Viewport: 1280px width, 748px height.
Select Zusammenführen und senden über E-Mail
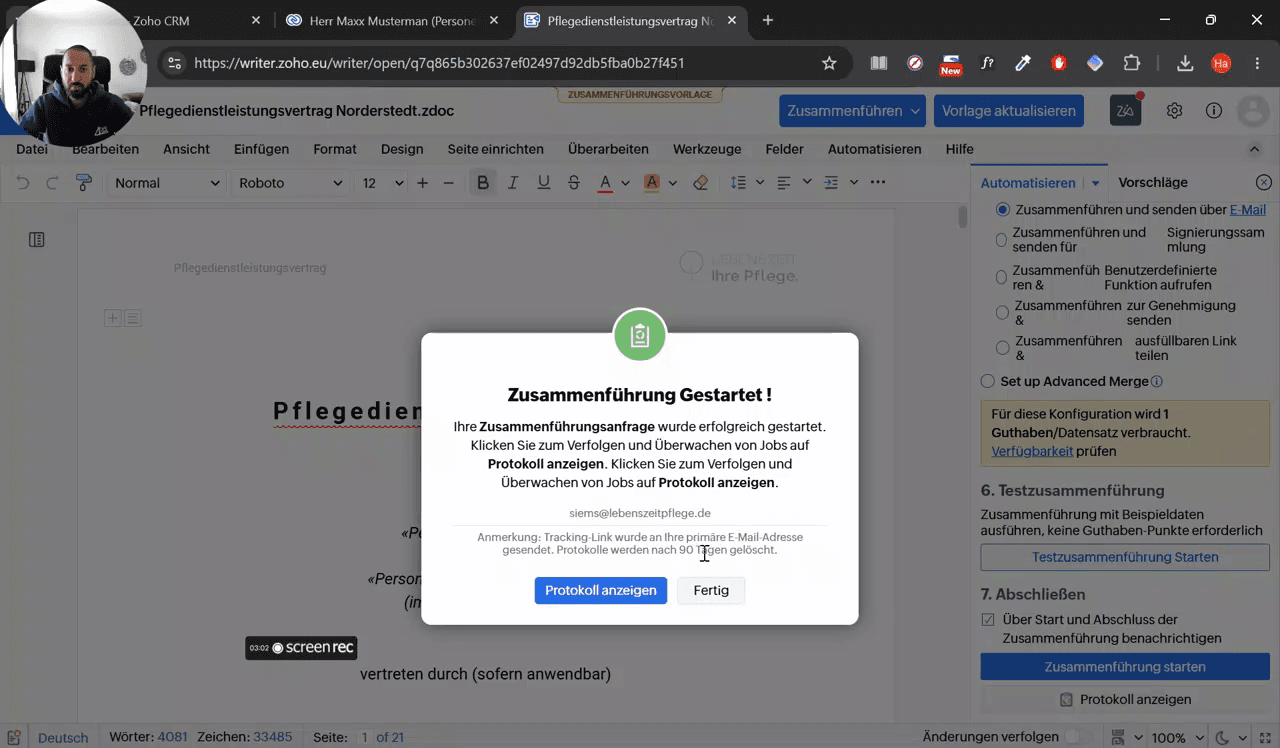pyautogui.click(x=1003, y=210)
